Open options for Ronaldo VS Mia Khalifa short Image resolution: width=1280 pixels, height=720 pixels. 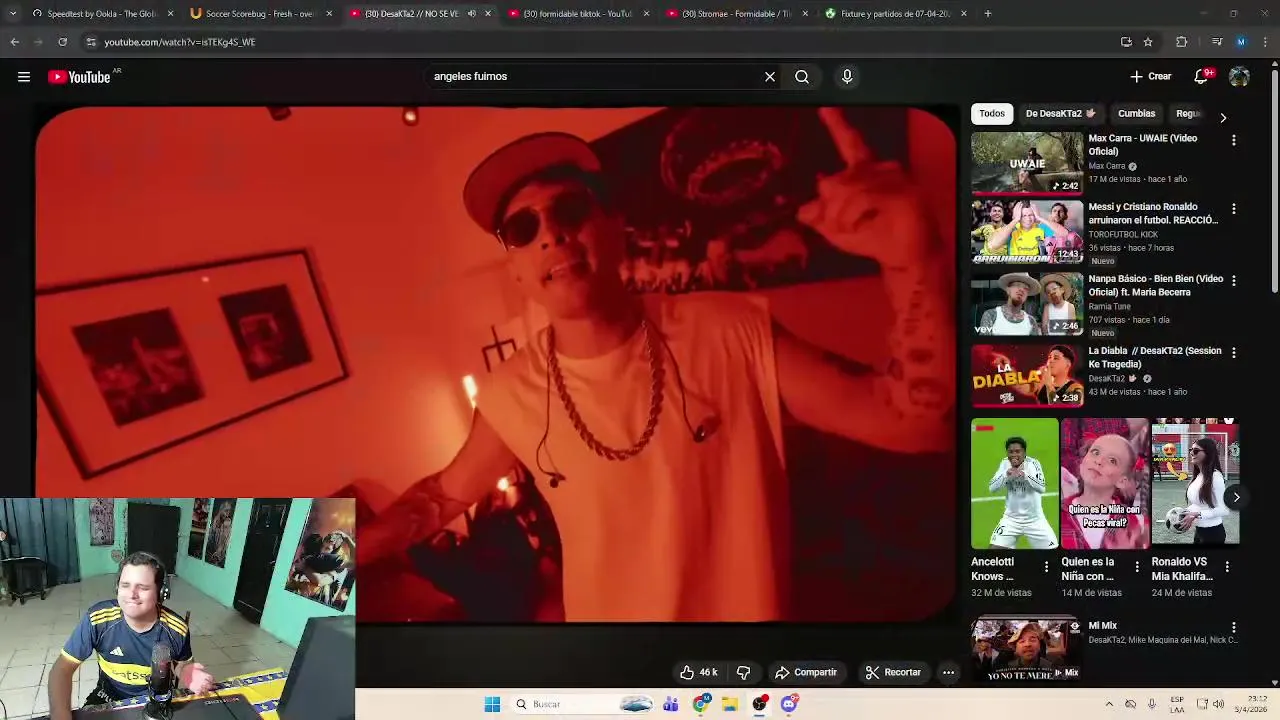click(1227, 567)
